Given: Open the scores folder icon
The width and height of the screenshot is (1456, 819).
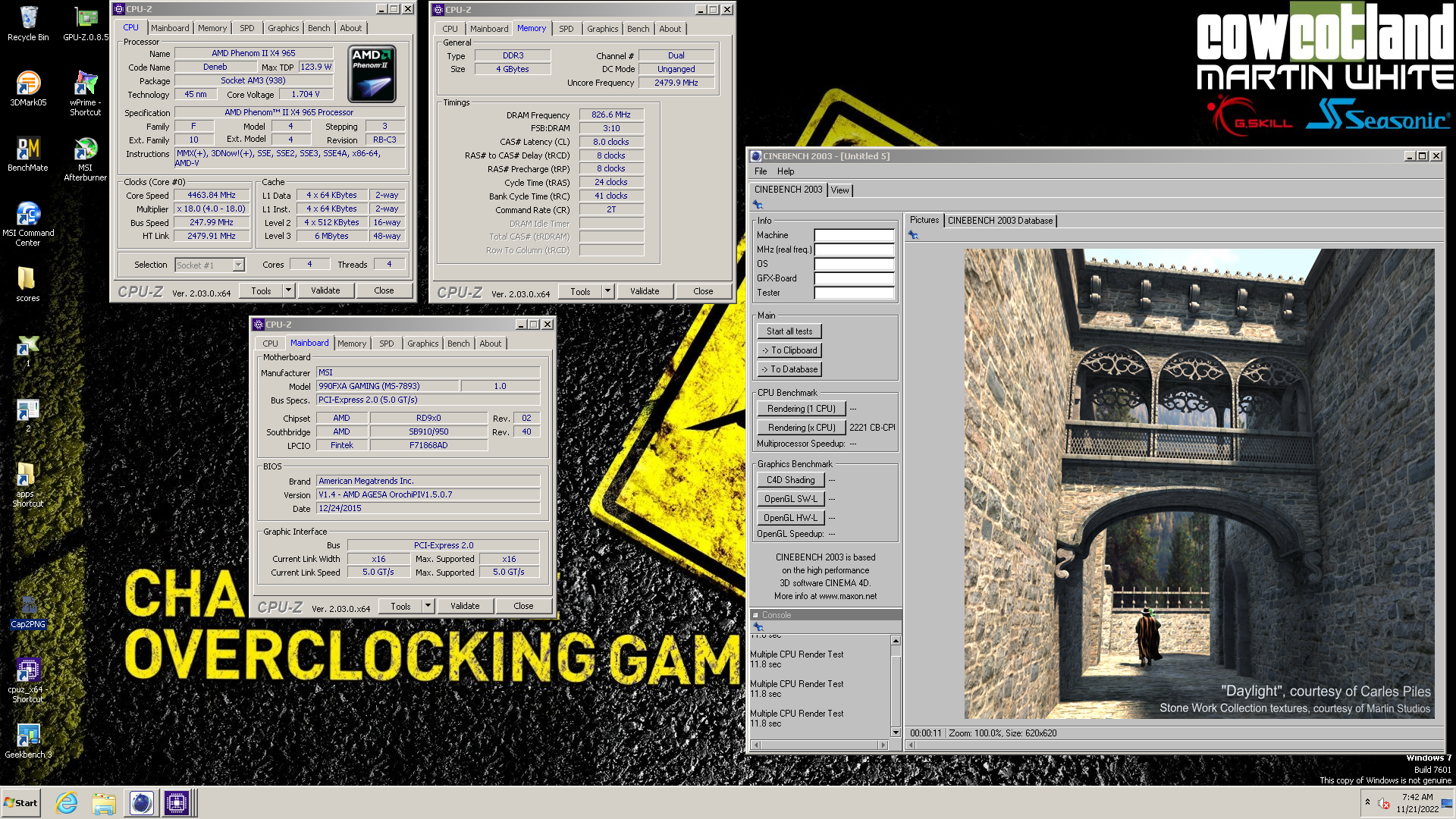Looking at the screenshot, I should [28, 284].
